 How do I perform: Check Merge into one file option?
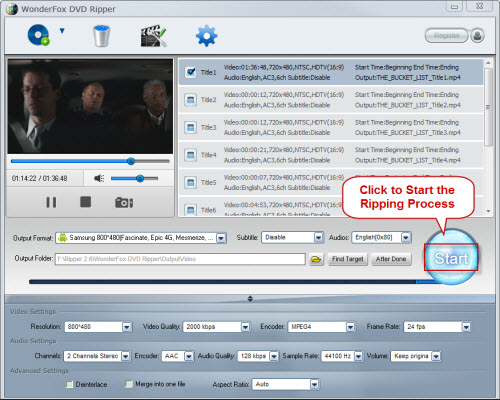[x=128, y=384]
